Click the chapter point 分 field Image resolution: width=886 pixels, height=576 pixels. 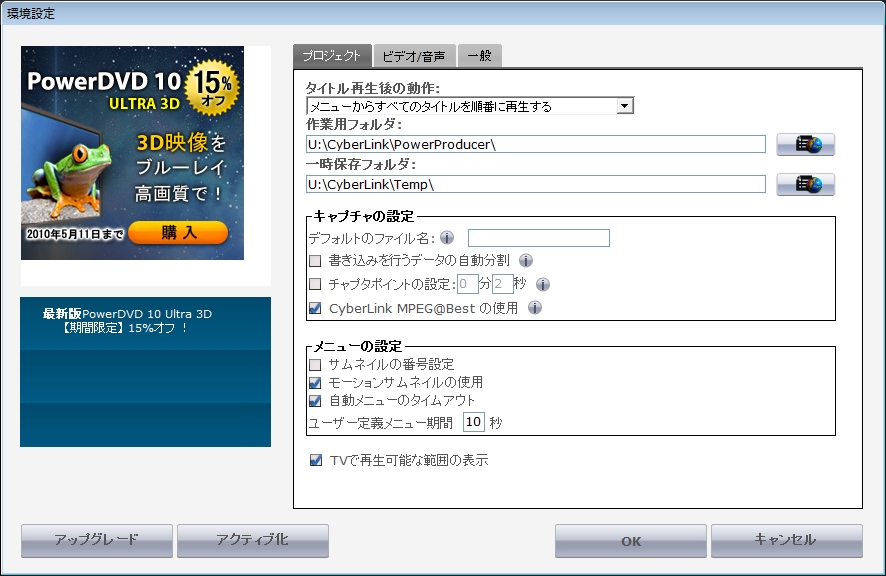point(467,284)
